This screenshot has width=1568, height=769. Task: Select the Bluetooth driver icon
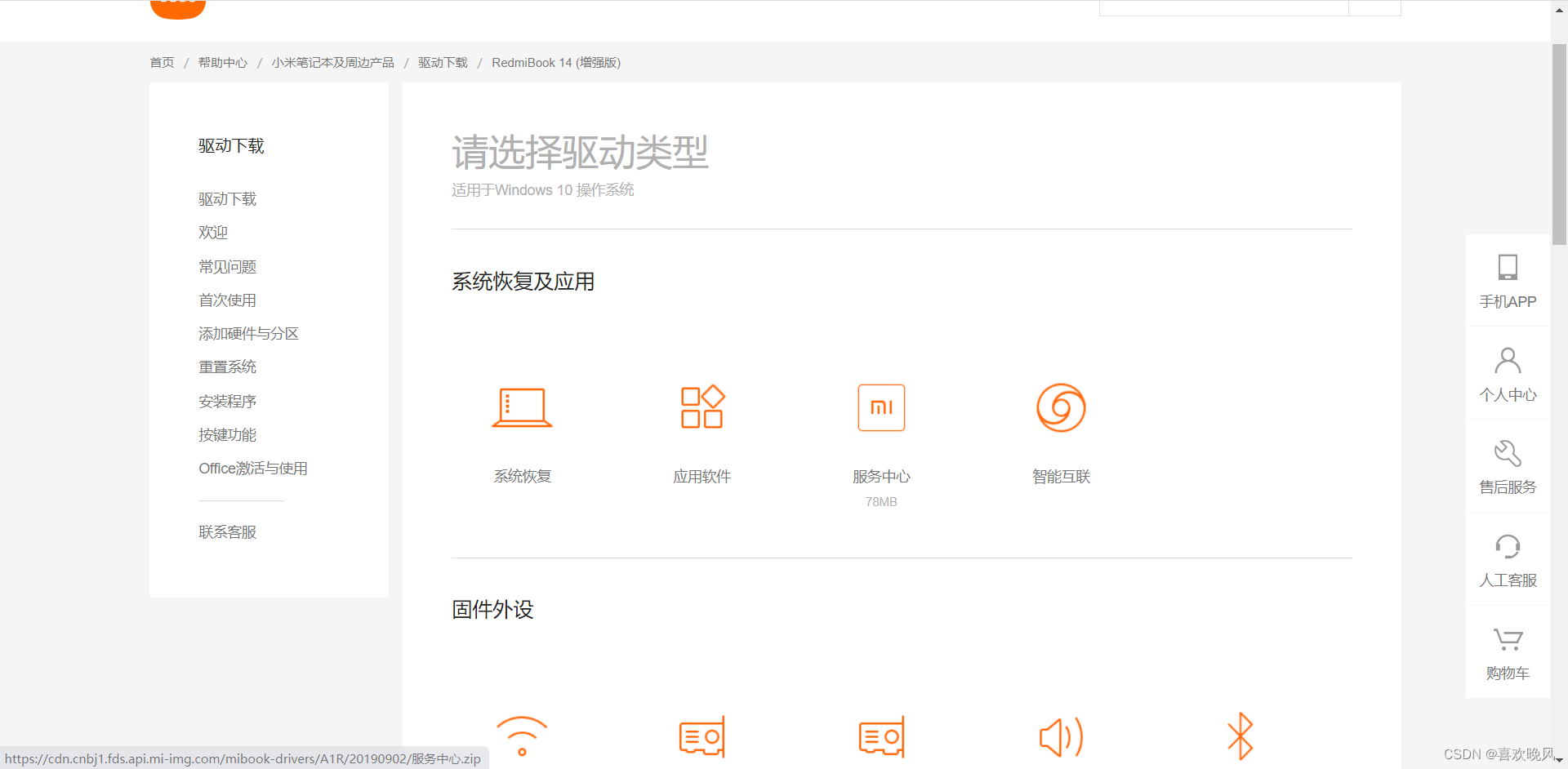click(x=1241, y=736)
